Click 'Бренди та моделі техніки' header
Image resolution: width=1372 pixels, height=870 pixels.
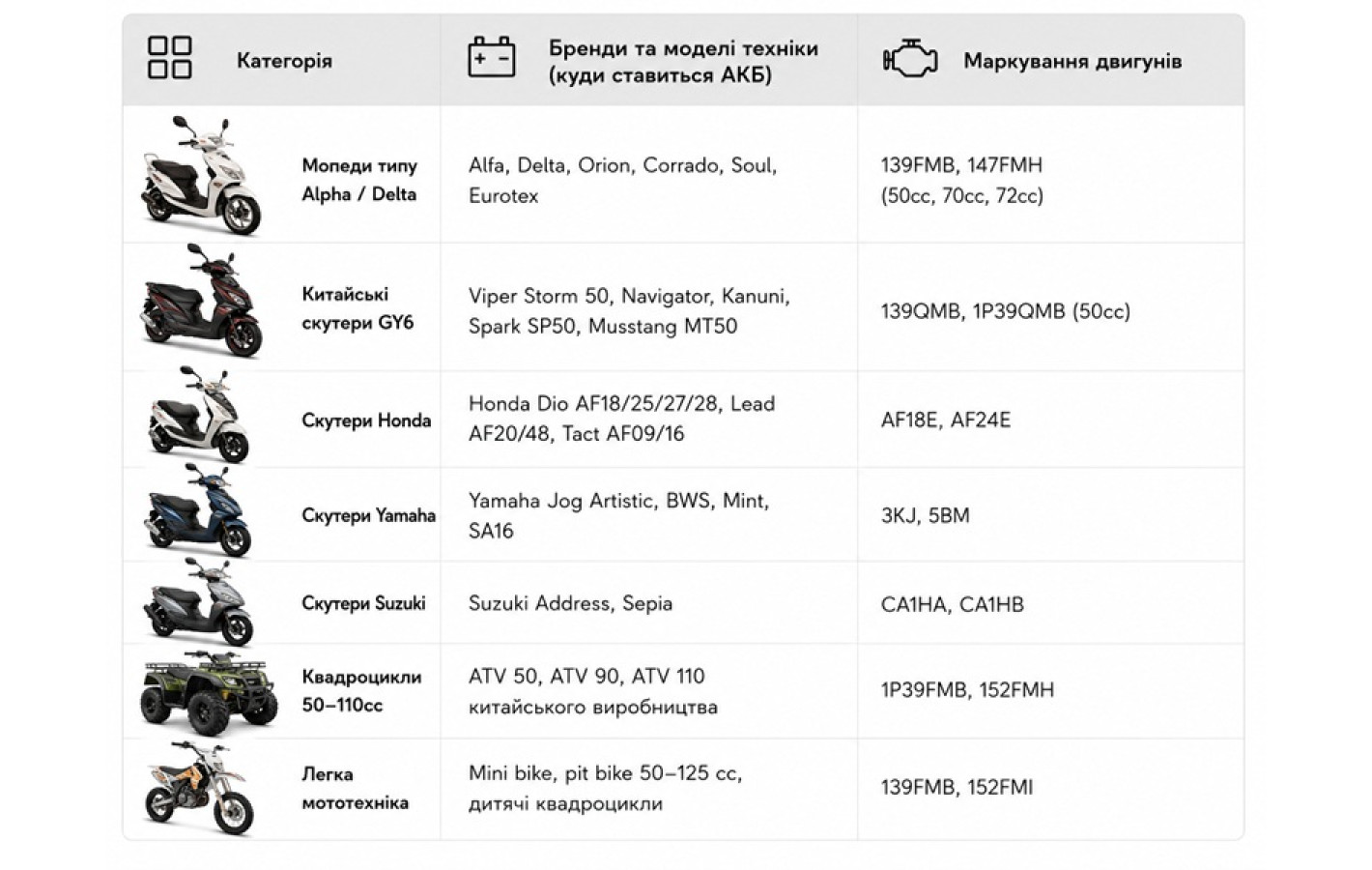click(x=683, y=48)
